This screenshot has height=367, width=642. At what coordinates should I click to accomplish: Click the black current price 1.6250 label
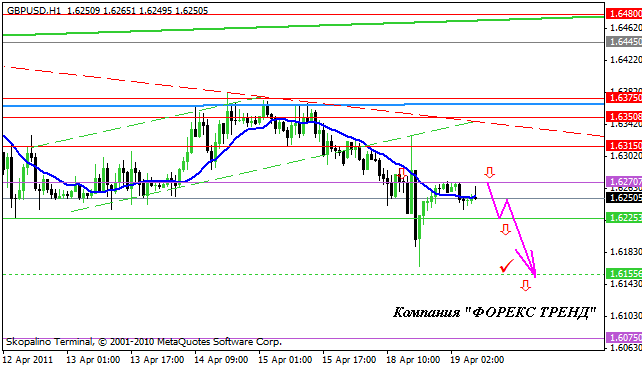click(624, 198)
